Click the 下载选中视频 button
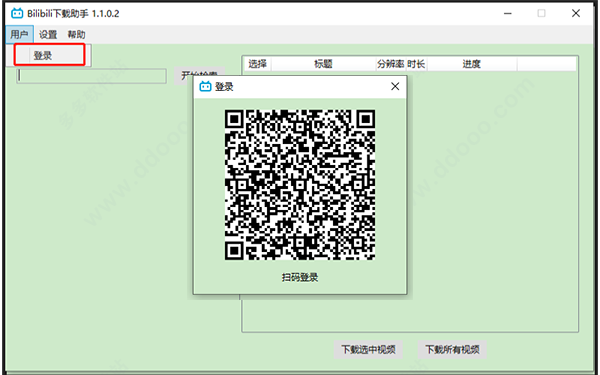Image resolution: width=600 pixels, height=375 pixels. (368, 349)
